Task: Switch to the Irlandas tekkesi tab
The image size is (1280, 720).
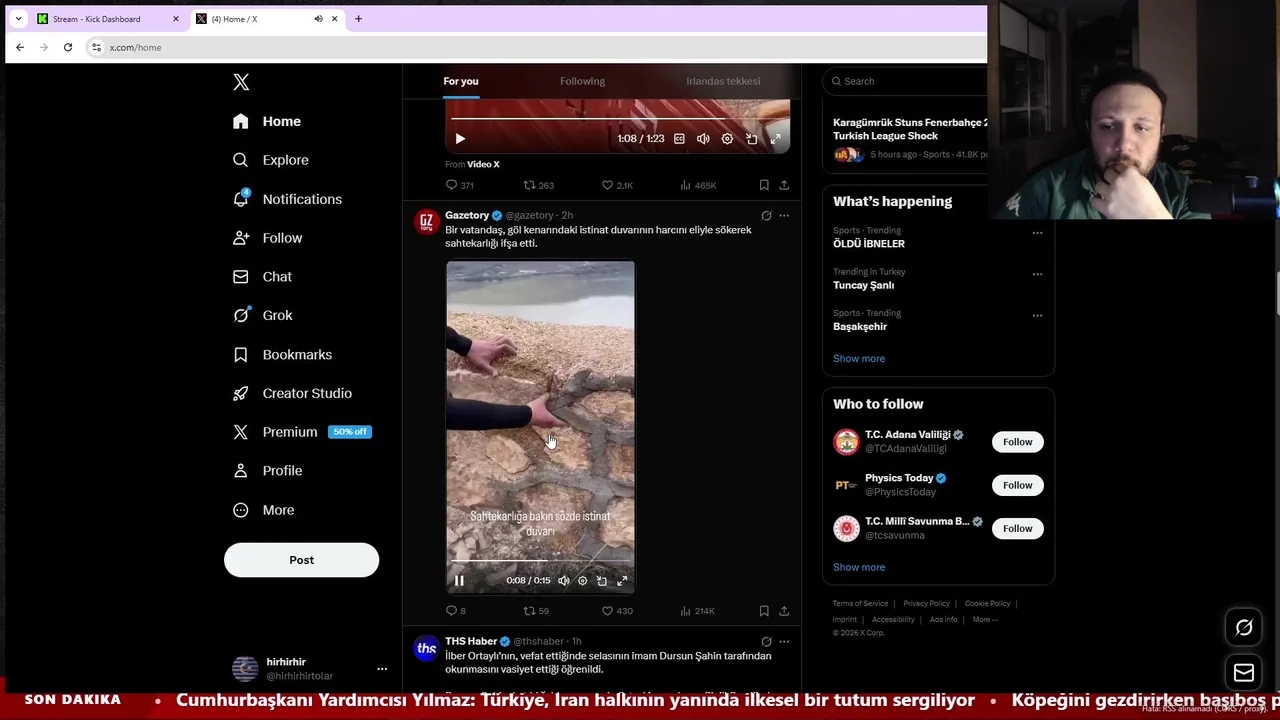Action: (723, 81)
